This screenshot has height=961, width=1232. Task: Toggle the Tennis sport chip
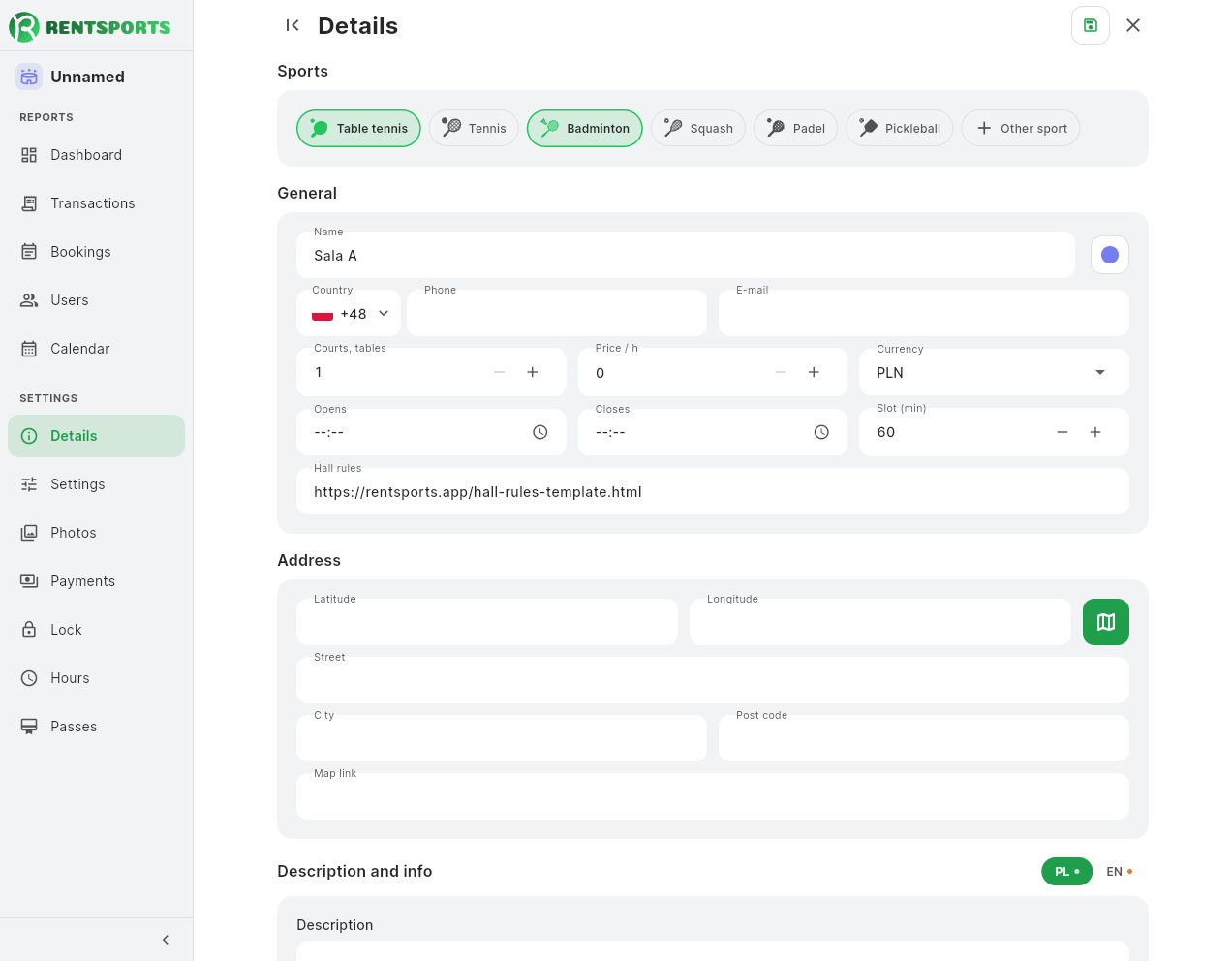[474, 128]
